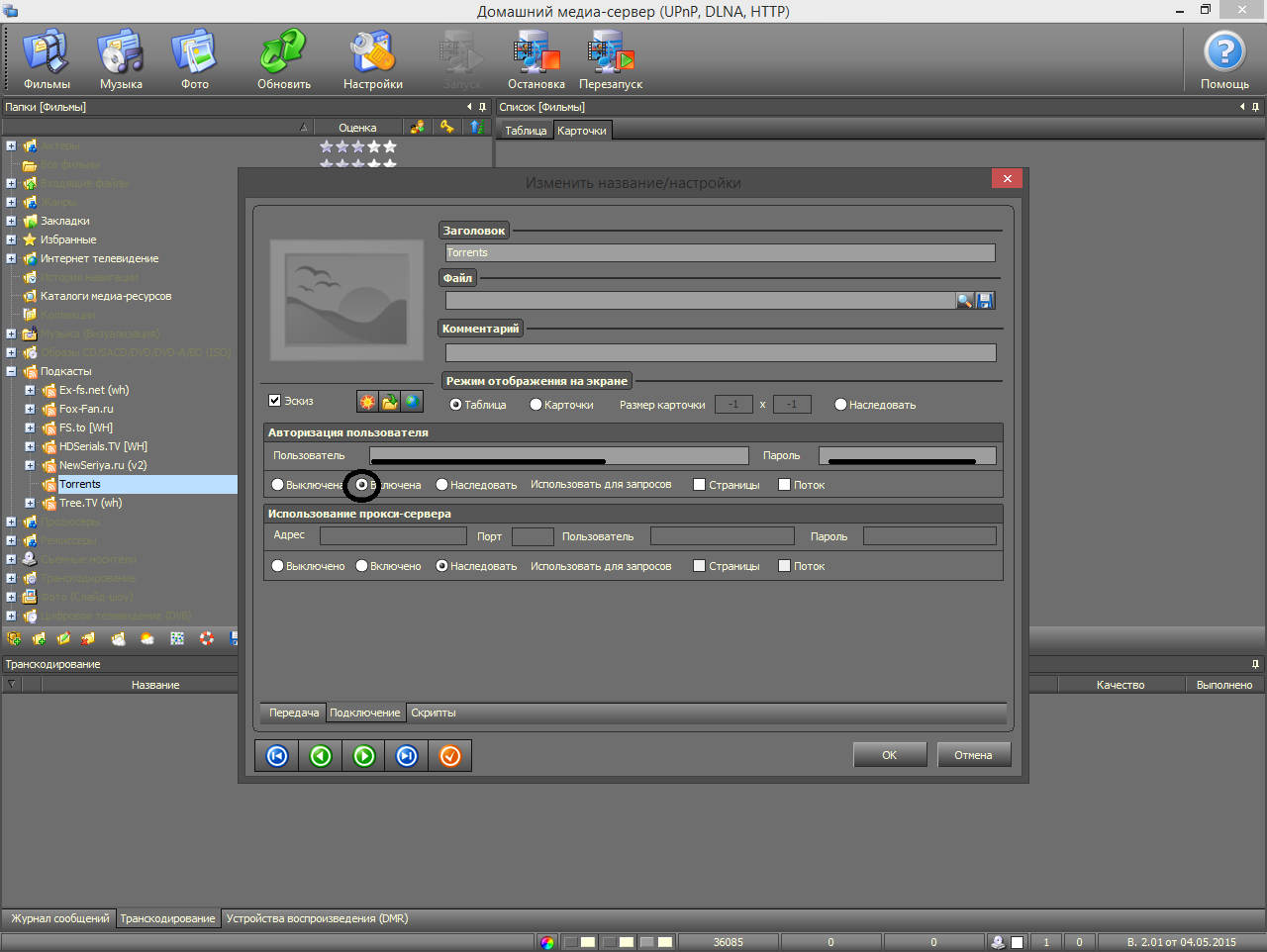
Task: Expand the NewSeriya.ru (v2) podcast node
Action: click(30, 465)
